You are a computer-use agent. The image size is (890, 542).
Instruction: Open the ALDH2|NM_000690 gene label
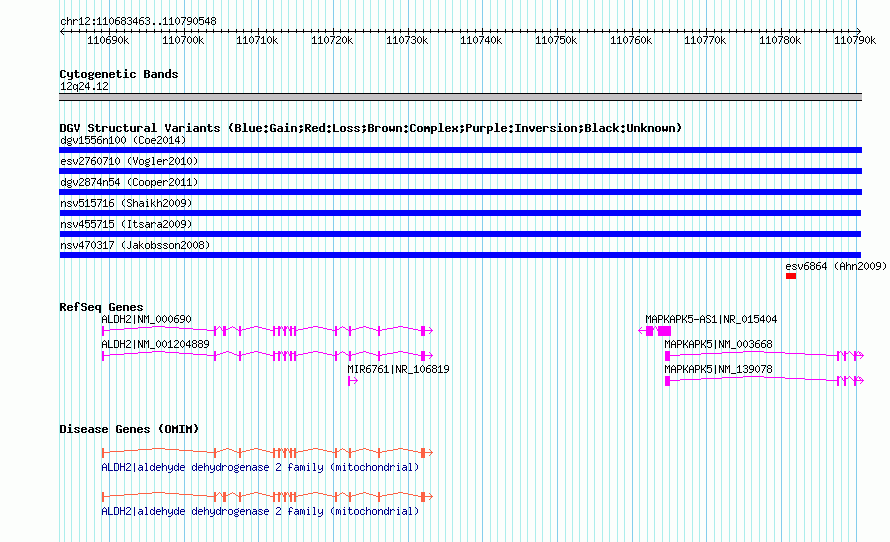146,320
